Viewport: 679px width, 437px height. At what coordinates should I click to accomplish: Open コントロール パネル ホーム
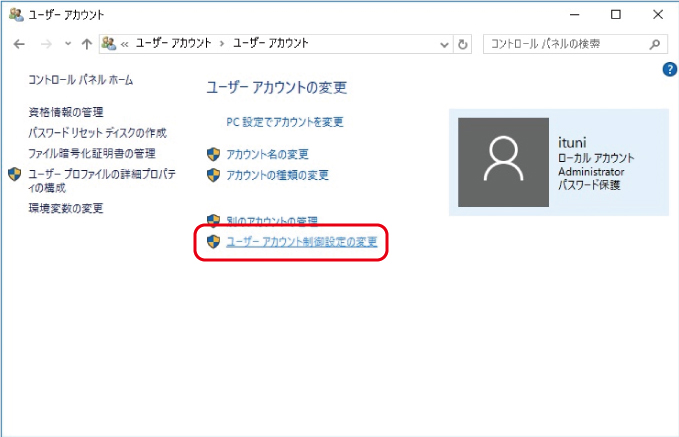point(81,80)
